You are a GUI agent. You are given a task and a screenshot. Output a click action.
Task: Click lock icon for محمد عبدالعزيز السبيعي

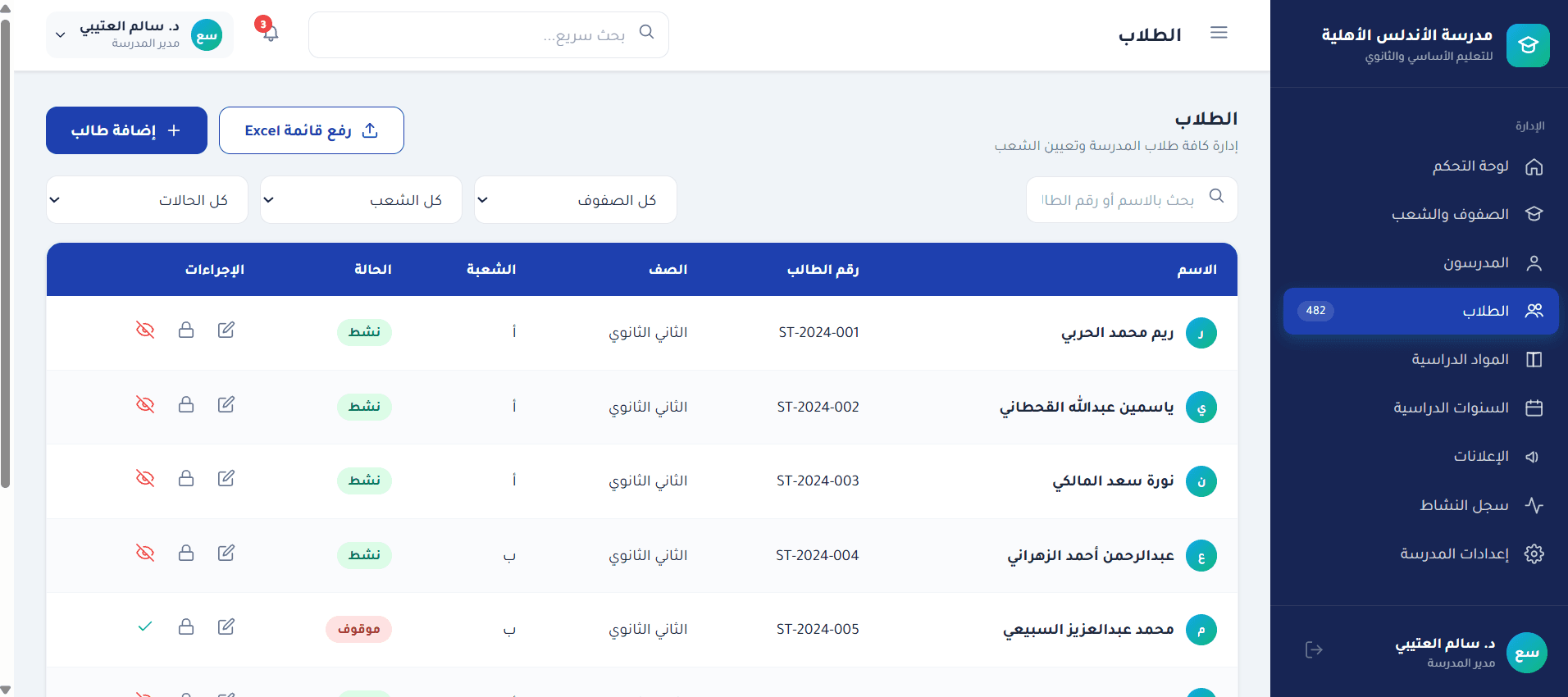[186, 626]
